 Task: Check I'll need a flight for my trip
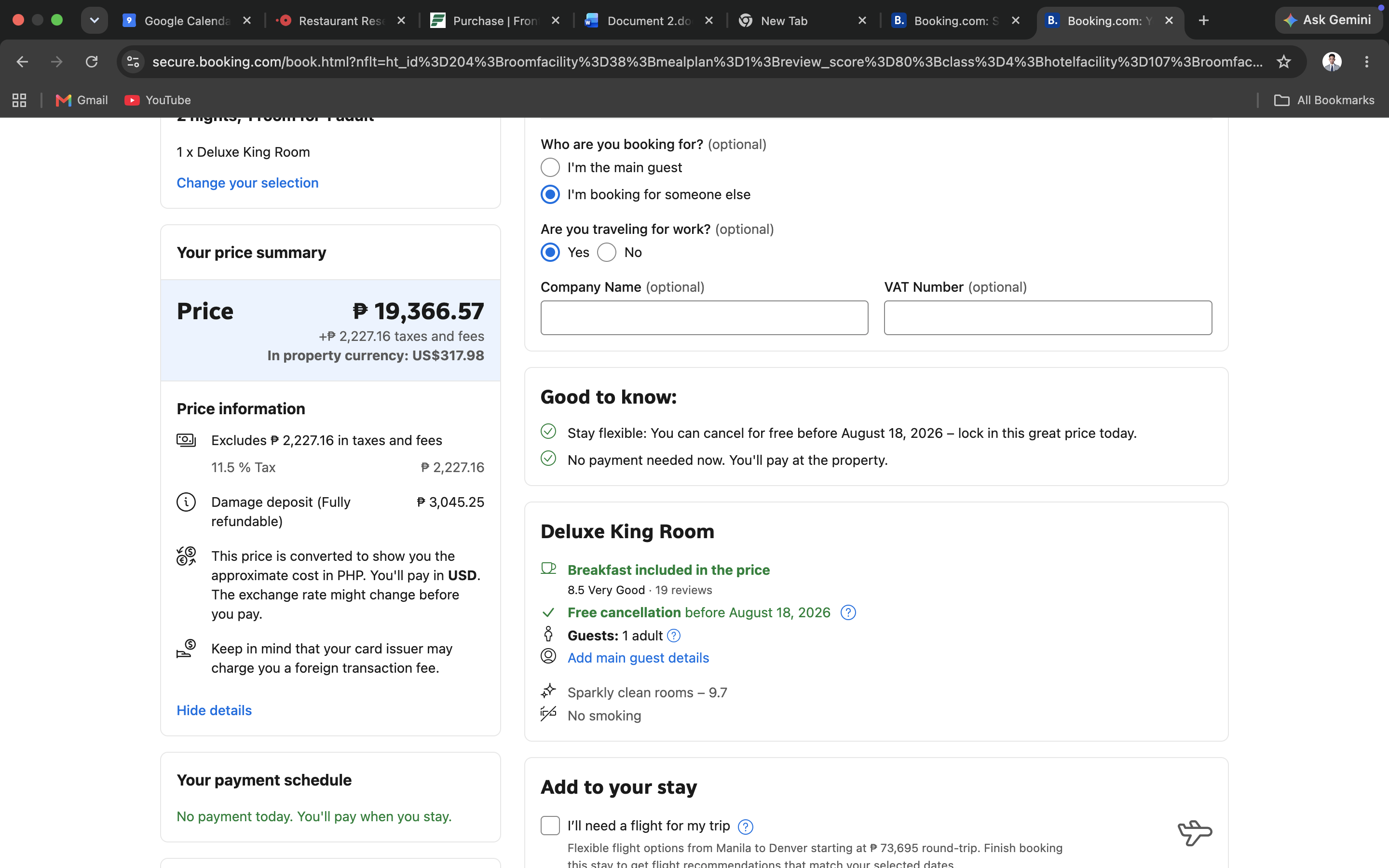point(550,826)
